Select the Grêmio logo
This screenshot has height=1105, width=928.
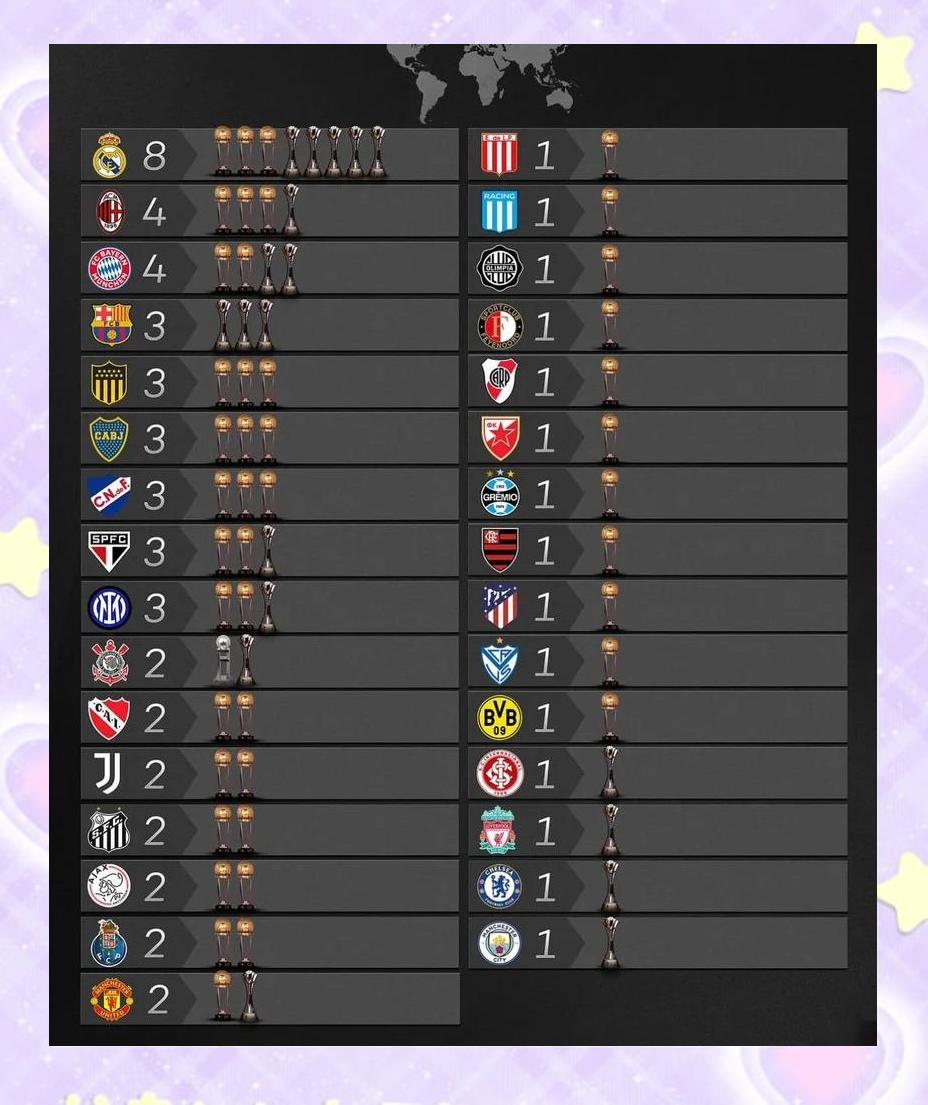pyautogui.click(x=500, y=493)
